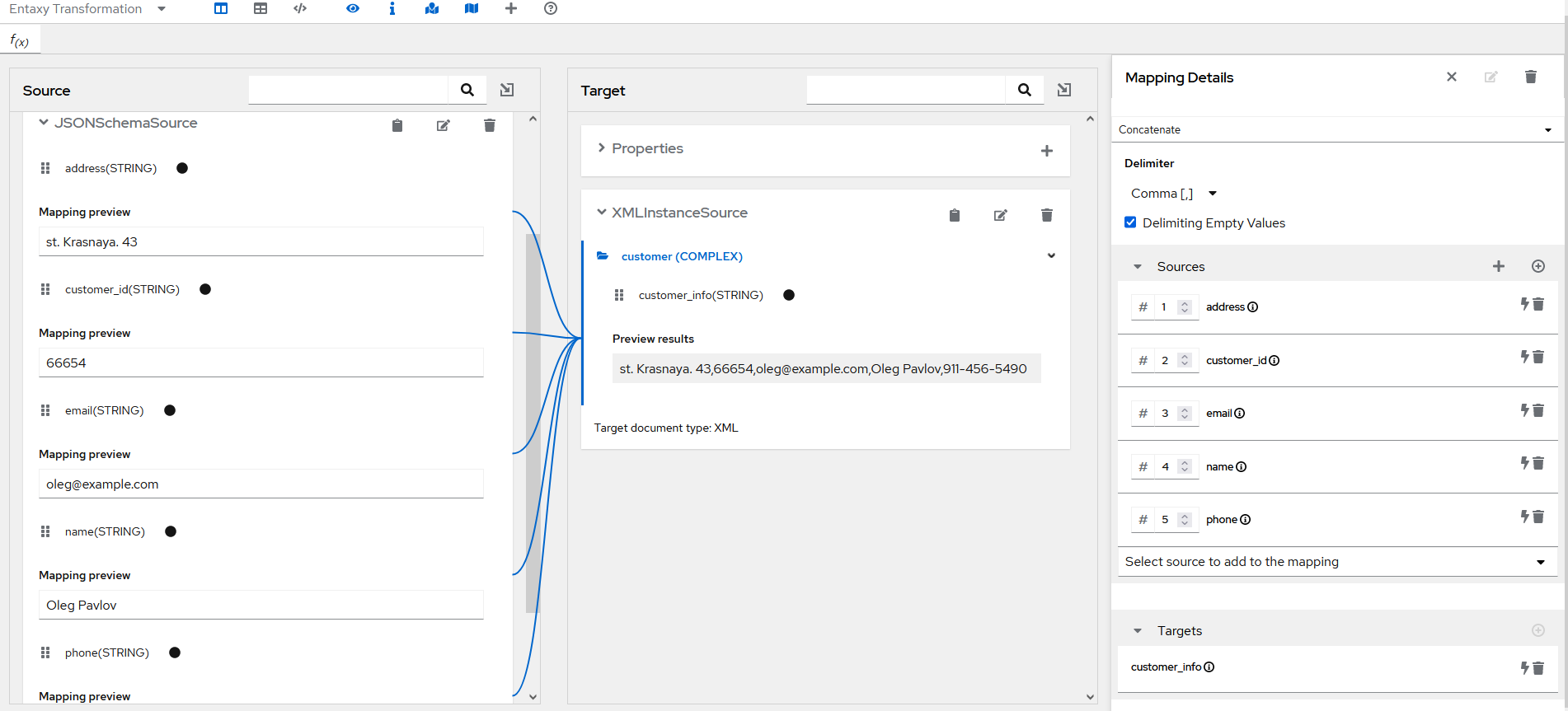Expand the Properties section in Target
The image size is (1568, 711).
coord(602,148)
